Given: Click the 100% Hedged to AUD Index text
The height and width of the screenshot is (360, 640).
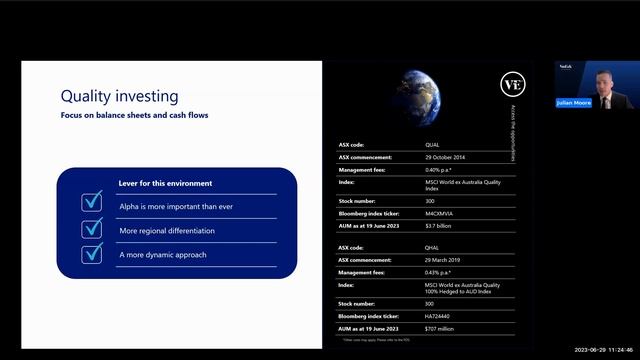Looking at the screenshot, I should (458, 291).
